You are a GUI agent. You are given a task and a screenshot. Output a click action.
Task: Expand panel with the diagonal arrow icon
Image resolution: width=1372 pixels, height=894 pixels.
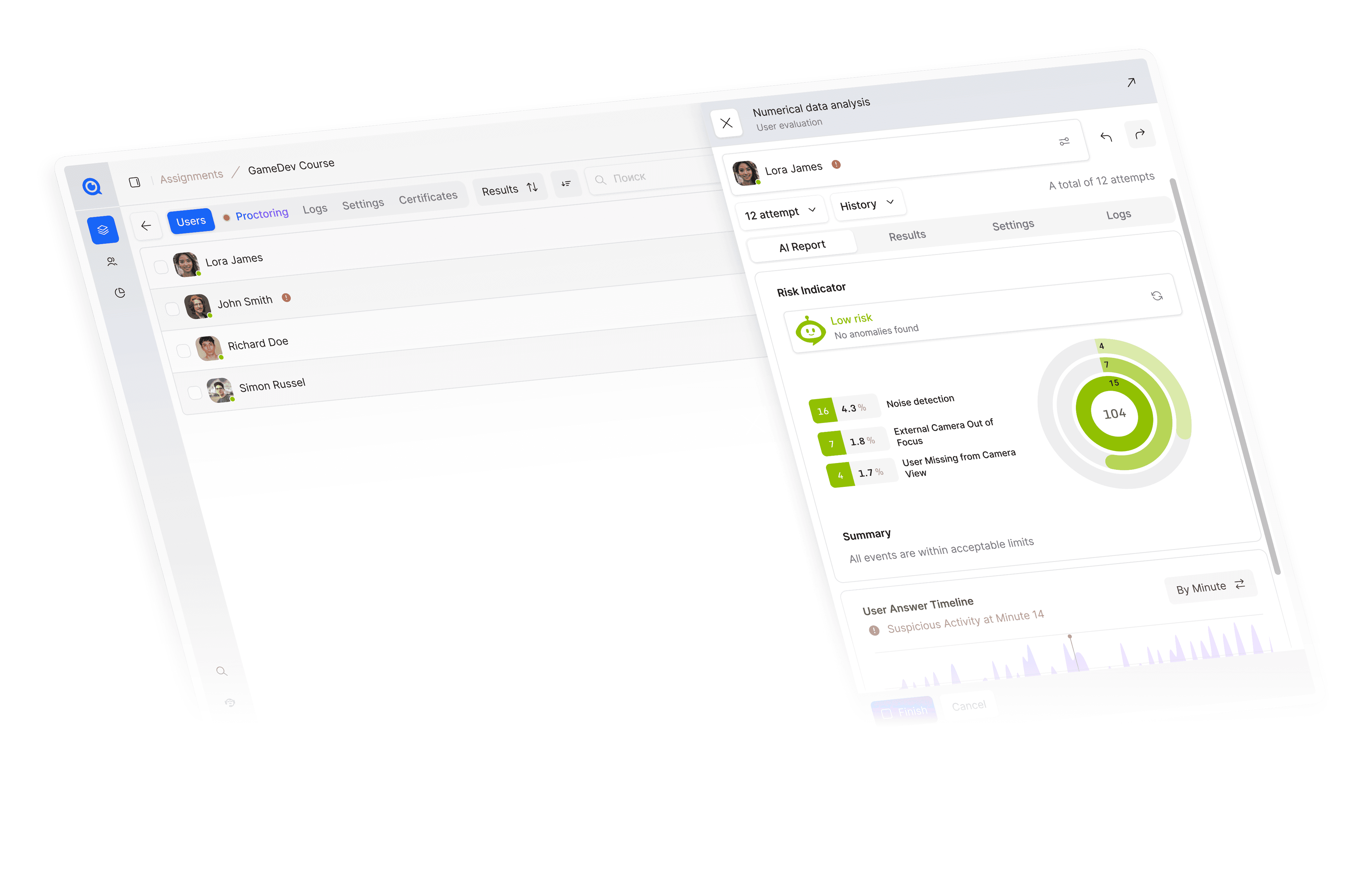pos(1131,82)
